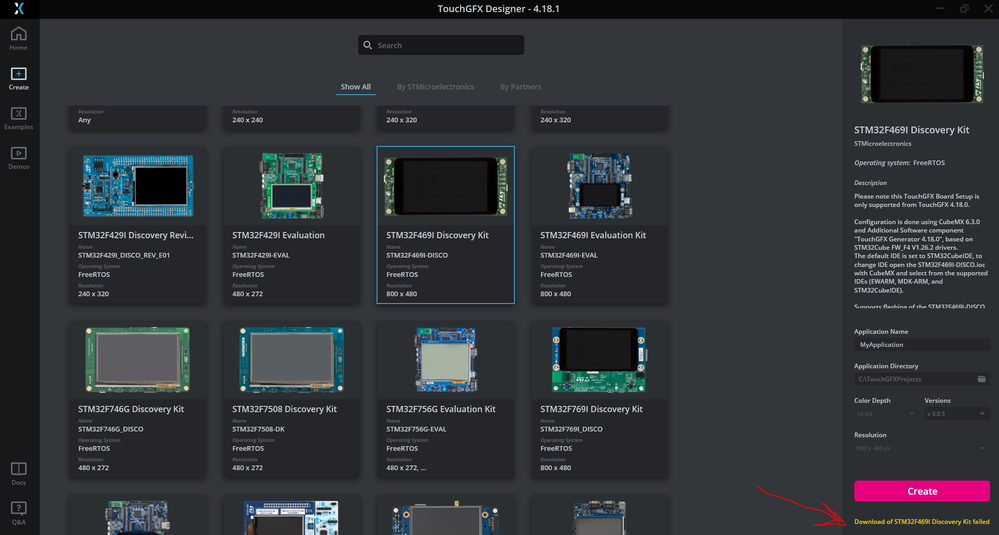Select STM32F7508 Discovery Kit board image
The image size is (999, 535).
291,360
